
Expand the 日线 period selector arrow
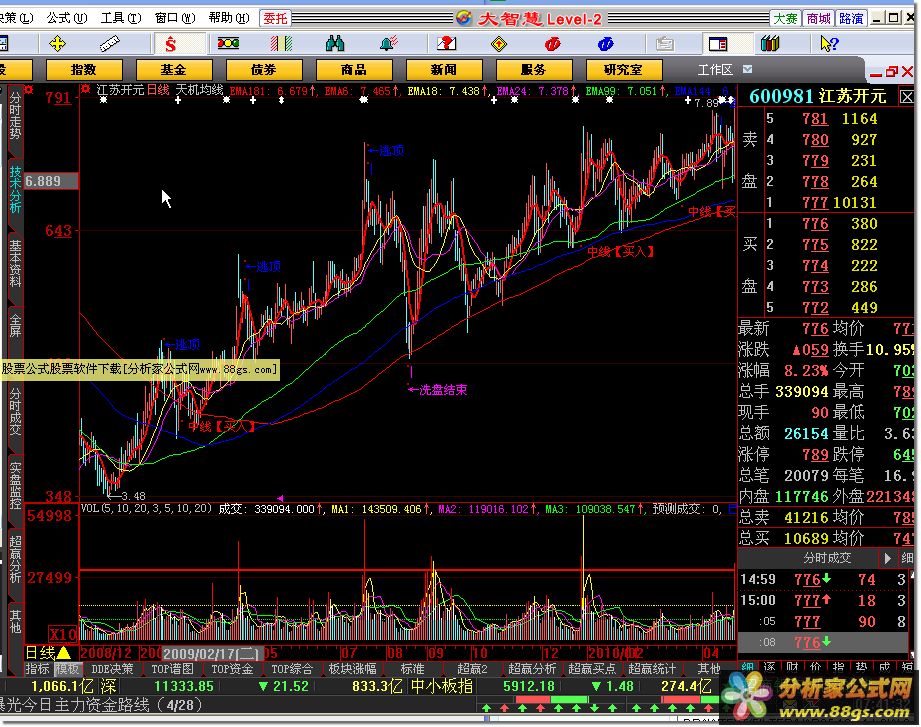(64, 653)
